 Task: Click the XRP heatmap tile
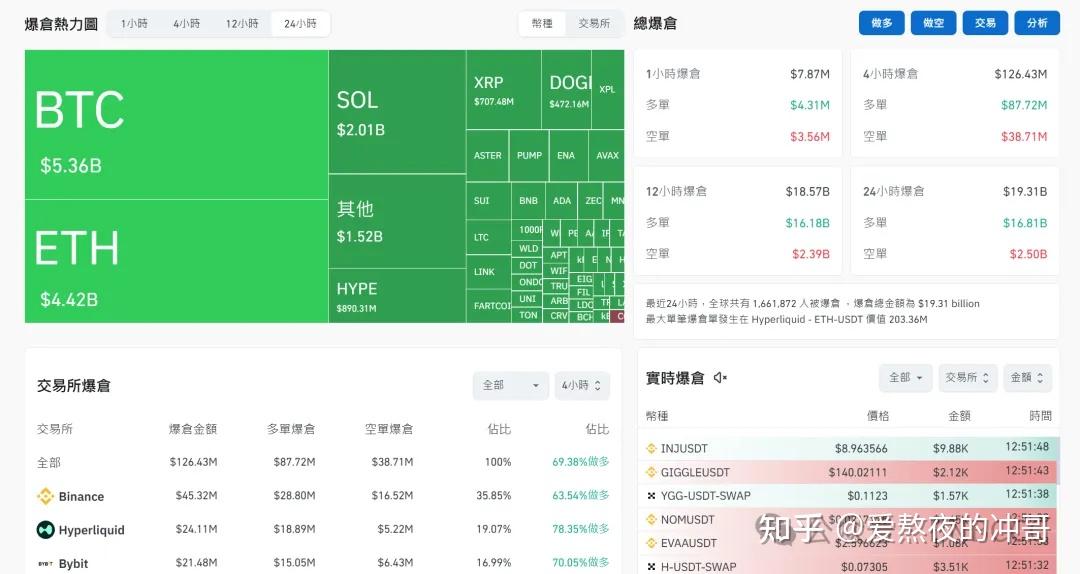[x=503, y=90]
